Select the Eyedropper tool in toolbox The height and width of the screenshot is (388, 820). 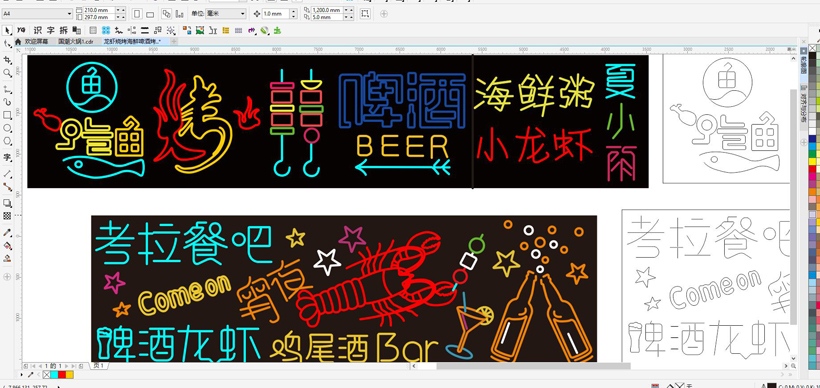[x=7, y=232]
